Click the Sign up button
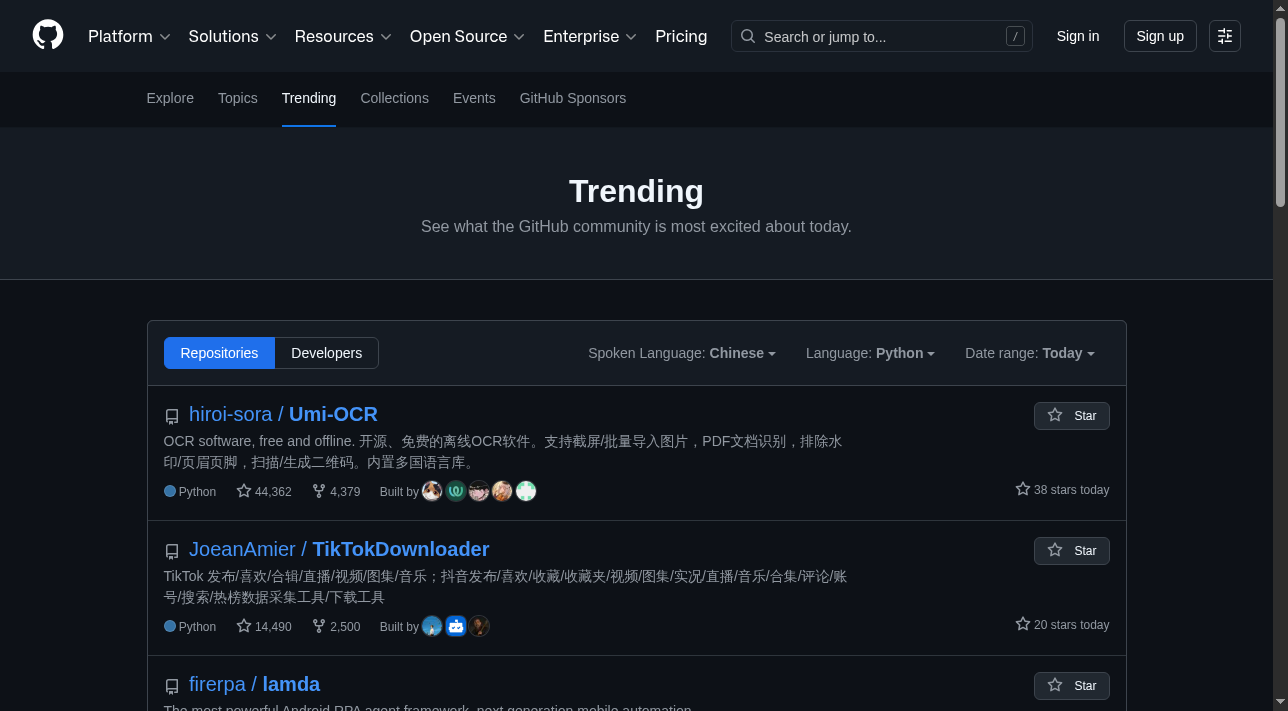Viewport: 1288px width, 711px height. (x=1160, y=36)
